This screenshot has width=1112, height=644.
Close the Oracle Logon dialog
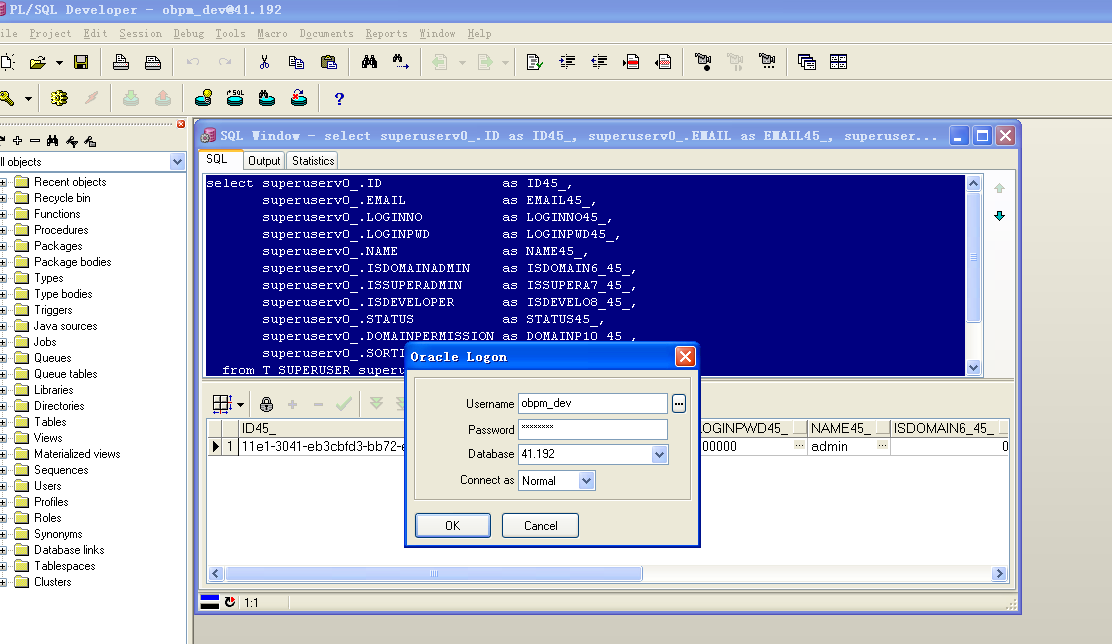(x=685, y=357)
